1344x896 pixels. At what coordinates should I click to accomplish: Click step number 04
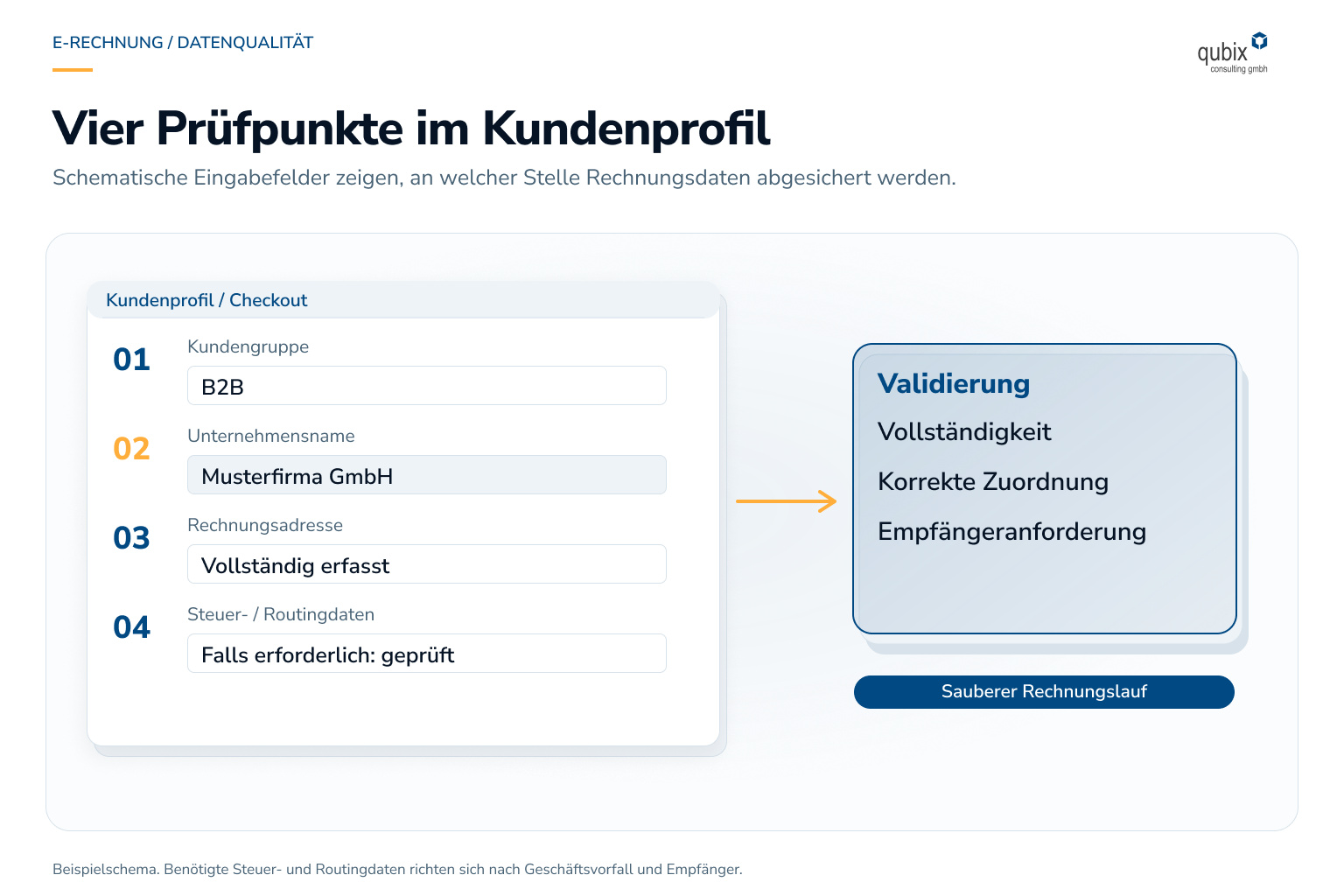coord(132,627)
